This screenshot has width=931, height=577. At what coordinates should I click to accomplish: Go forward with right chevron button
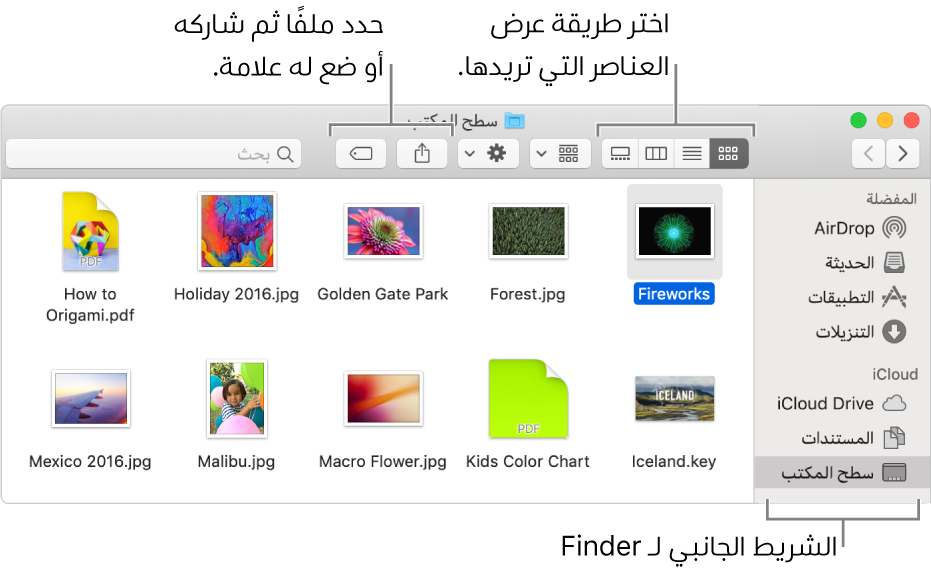902,154
